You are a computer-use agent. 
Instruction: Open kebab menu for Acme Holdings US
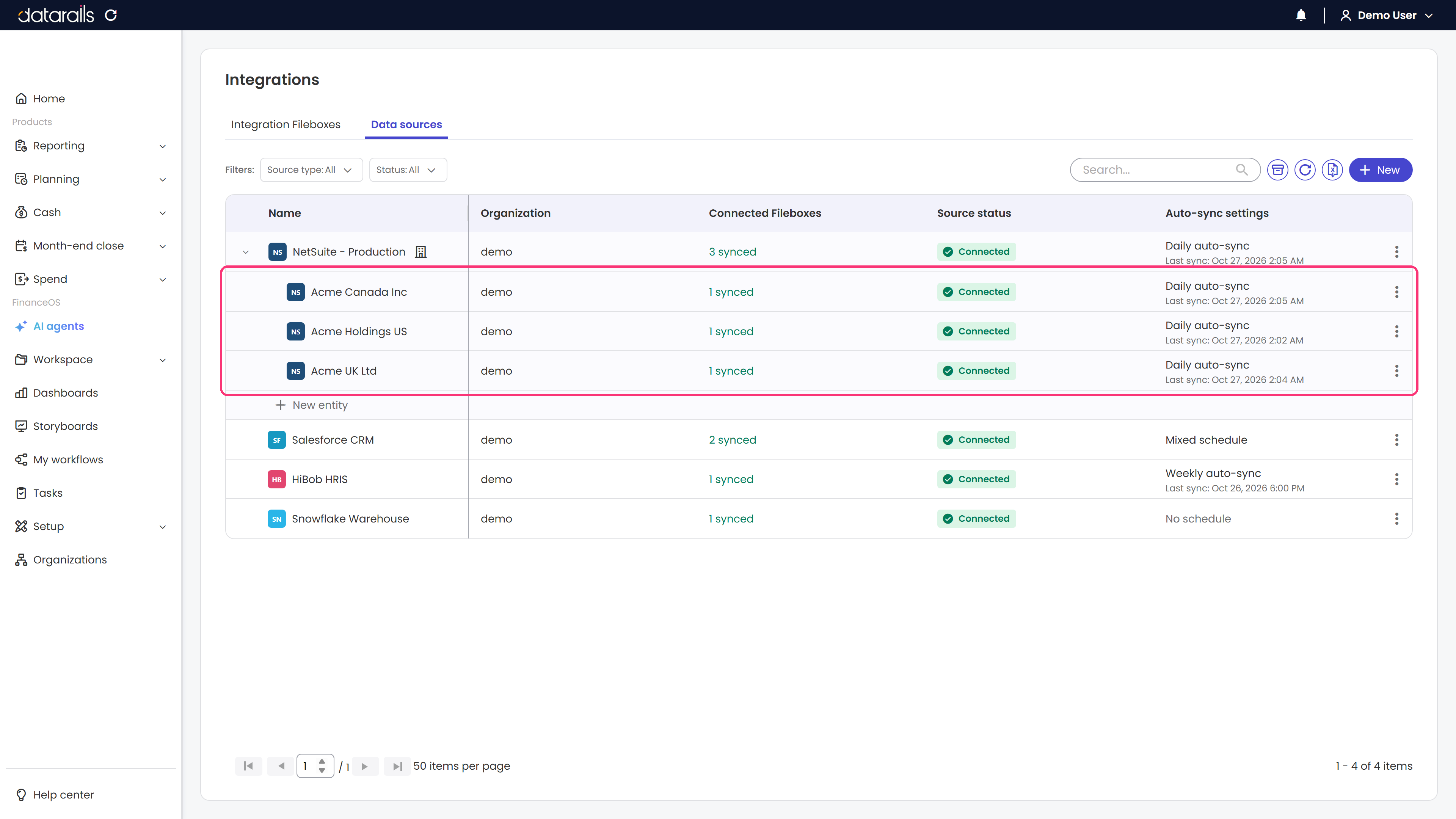(1396, 331)
